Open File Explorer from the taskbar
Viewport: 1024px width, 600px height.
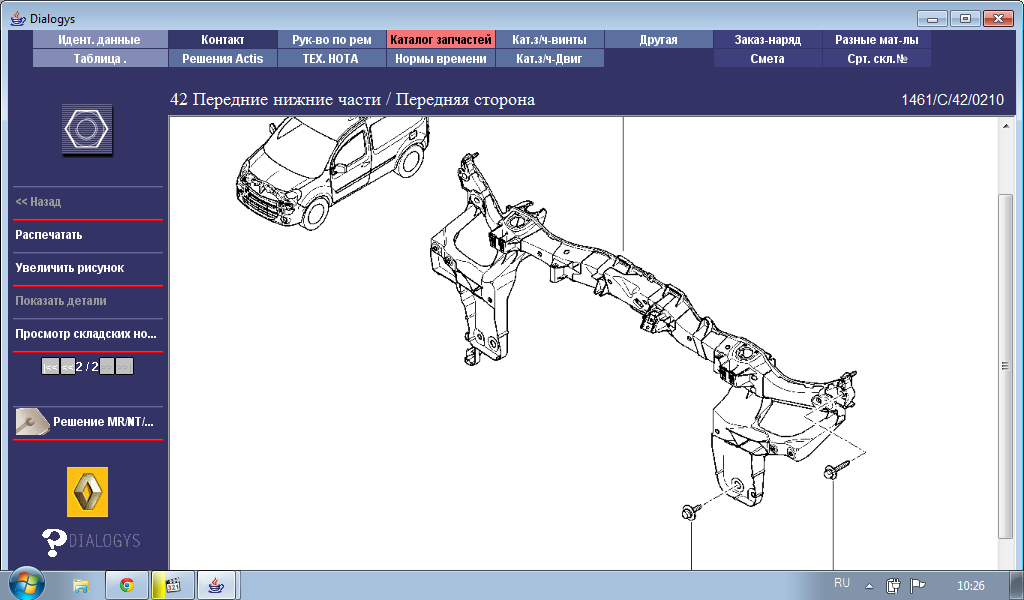click(x=80, y=585)
